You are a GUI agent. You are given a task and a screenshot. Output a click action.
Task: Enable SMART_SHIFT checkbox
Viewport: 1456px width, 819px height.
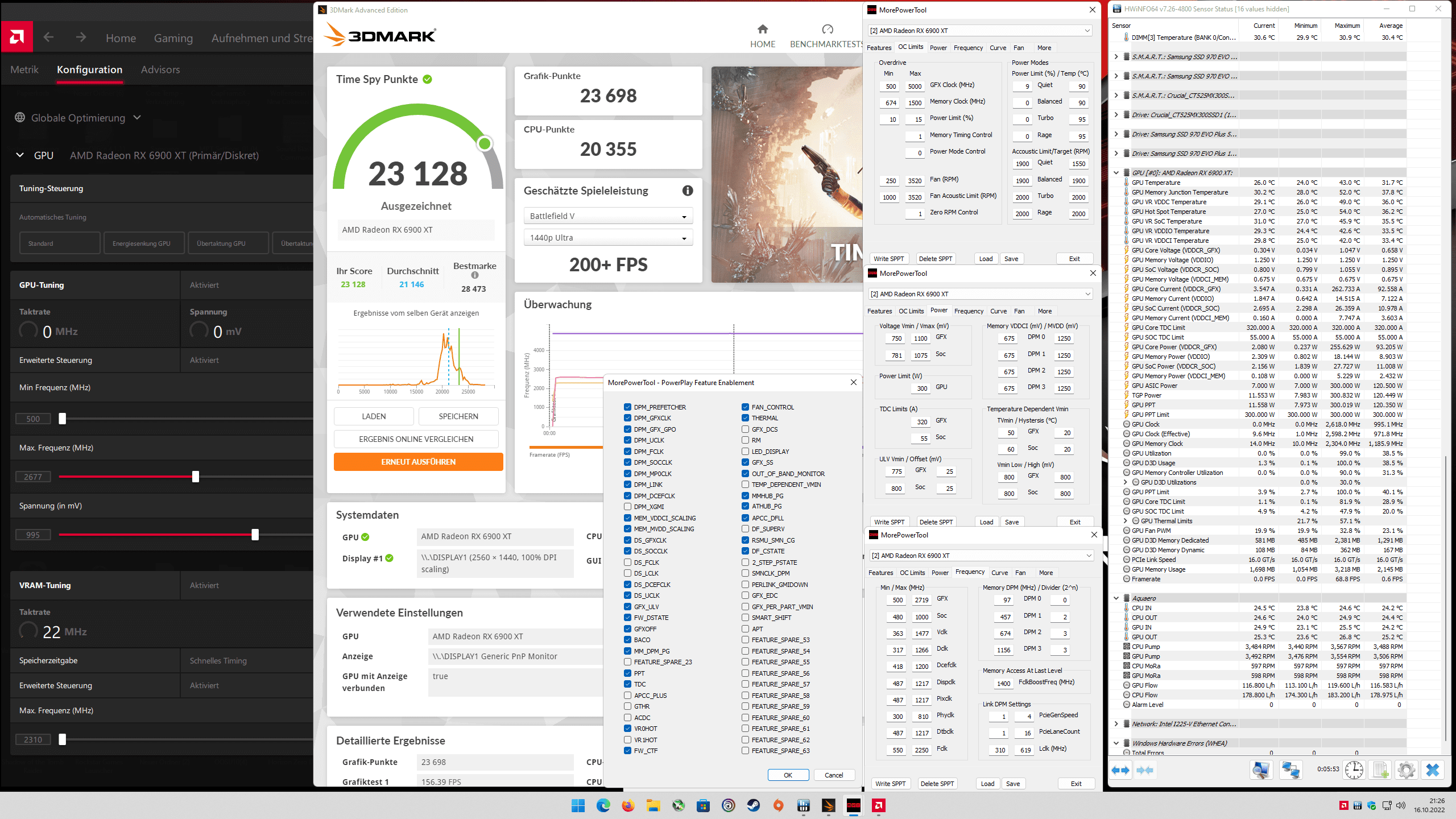coord(745,618)
